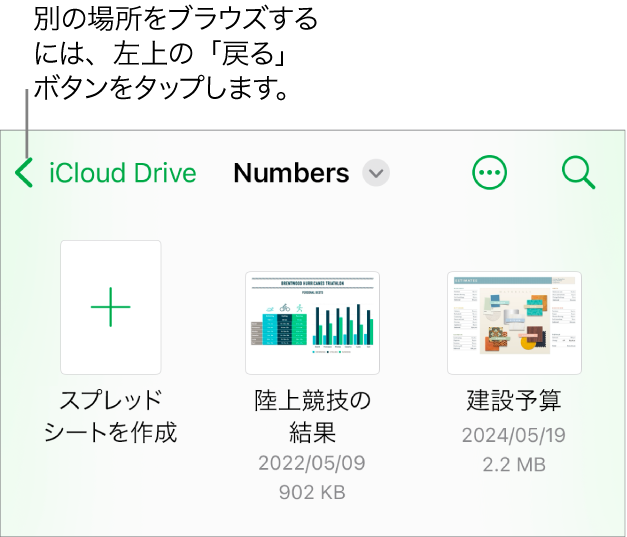Open search with the magnifying glass
This screenshot has width=627, height=537.
point(579,172)
